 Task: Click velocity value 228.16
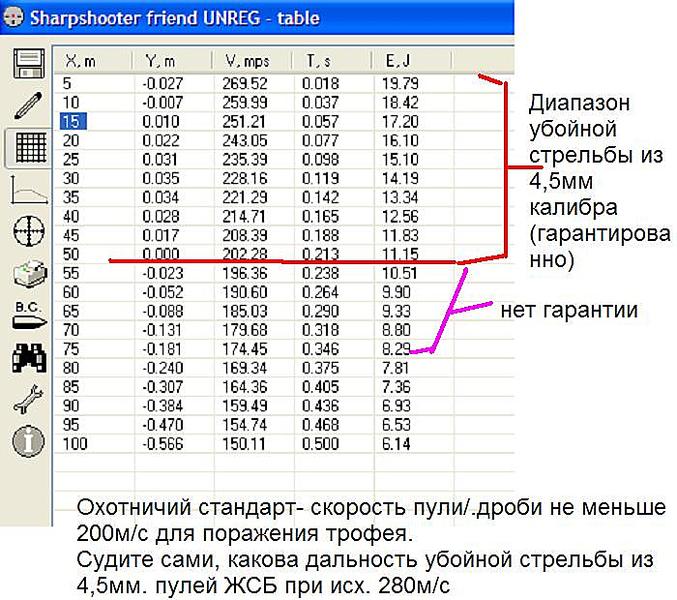click(245, 178)
